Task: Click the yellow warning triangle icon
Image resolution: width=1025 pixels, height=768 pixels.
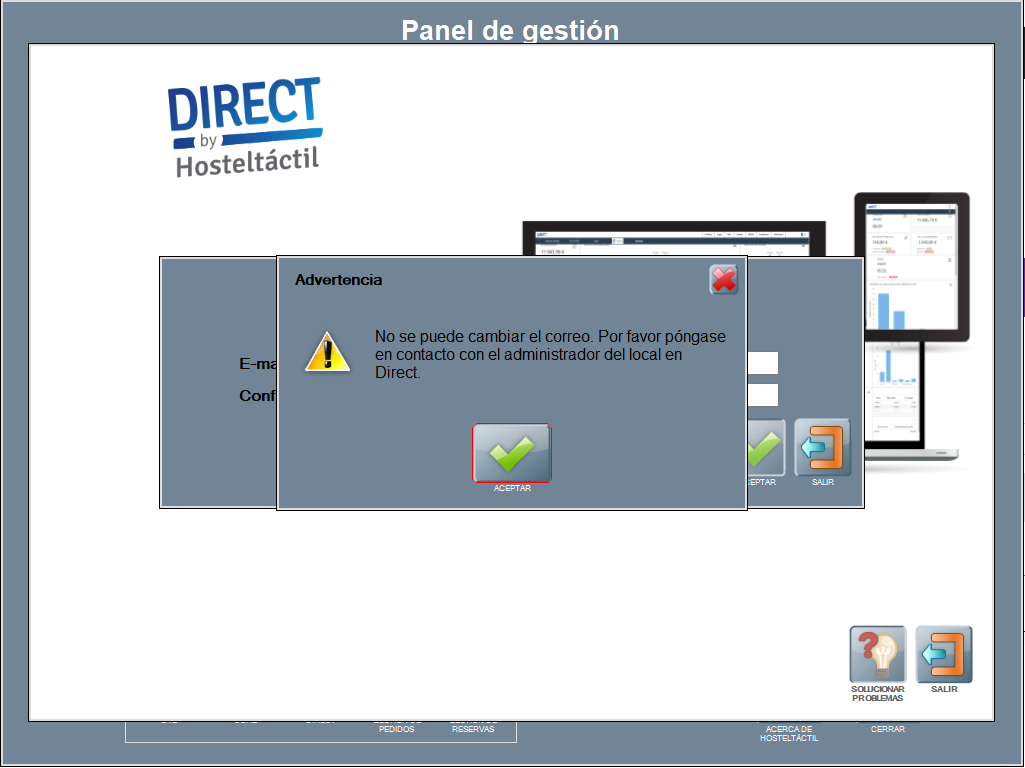Action: [x=327, y=352]
